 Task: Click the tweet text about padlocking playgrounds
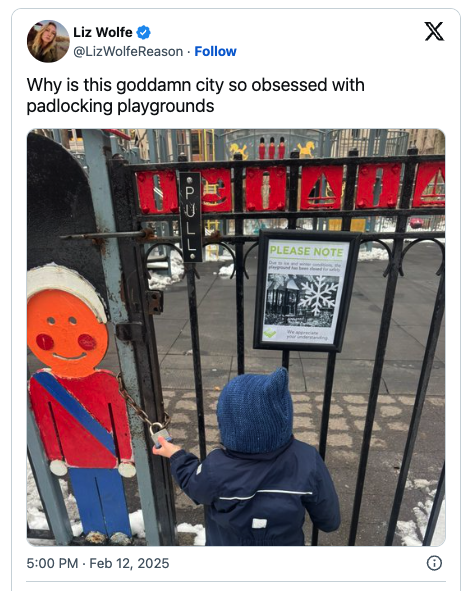pyautogui.click(x=195, y=95)
